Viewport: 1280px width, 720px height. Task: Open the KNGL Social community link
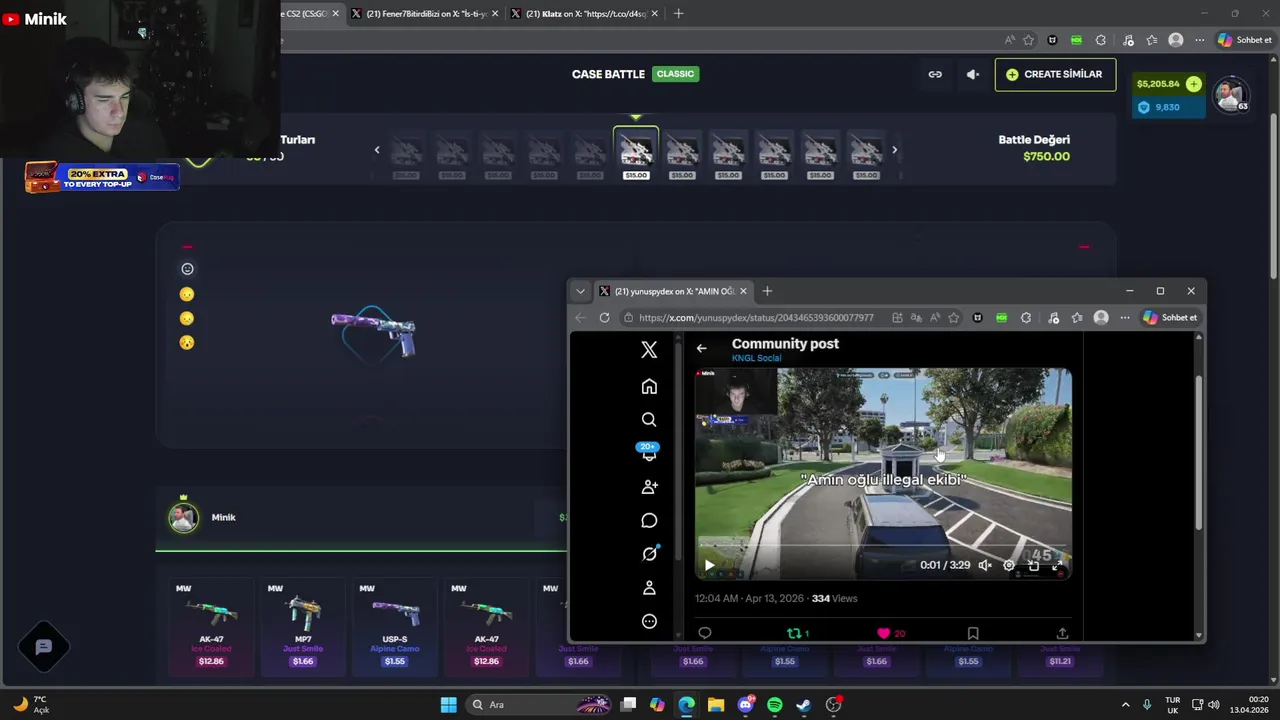756,358
